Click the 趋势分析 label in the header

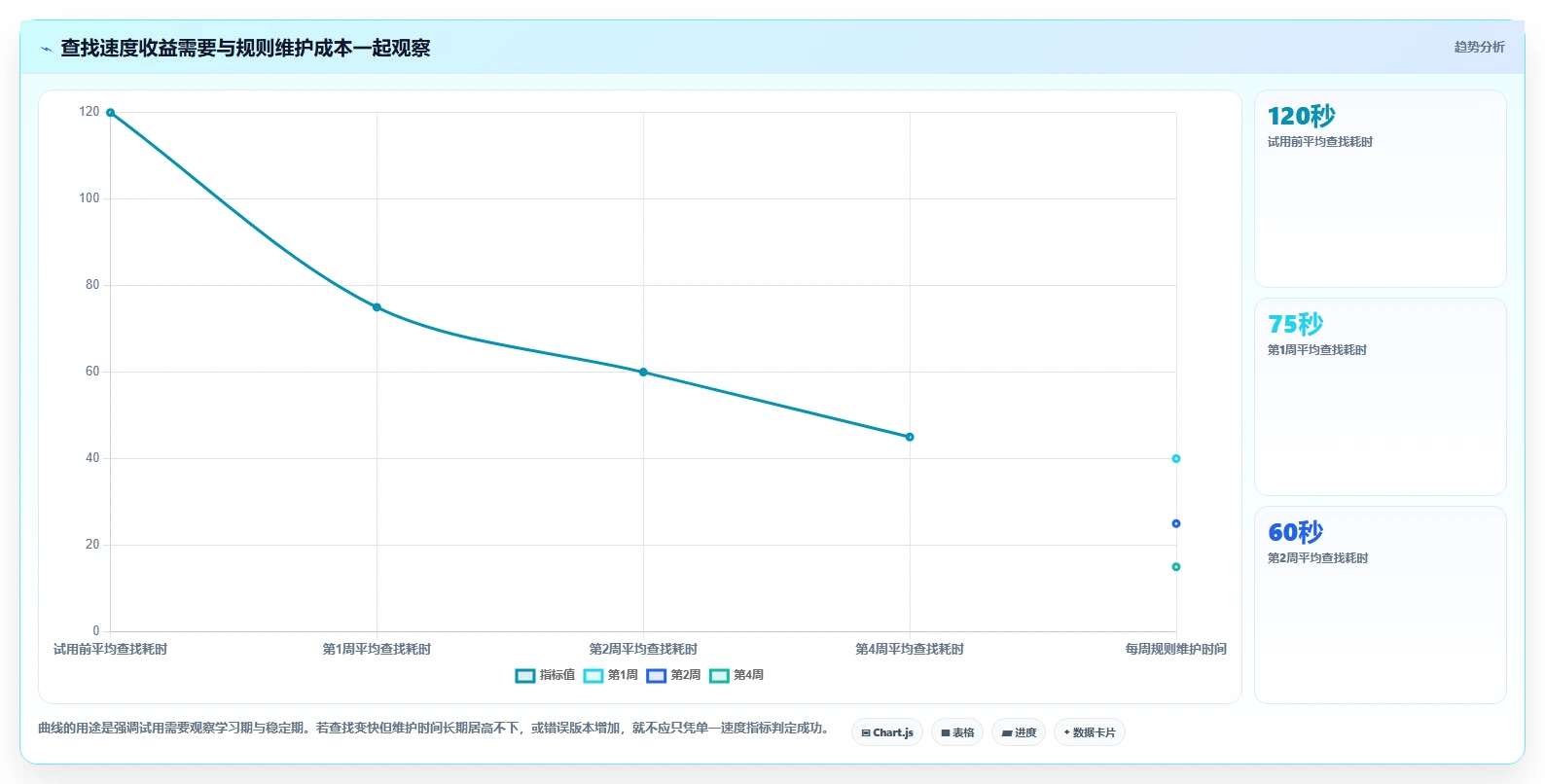click(x=1479, y=47)
